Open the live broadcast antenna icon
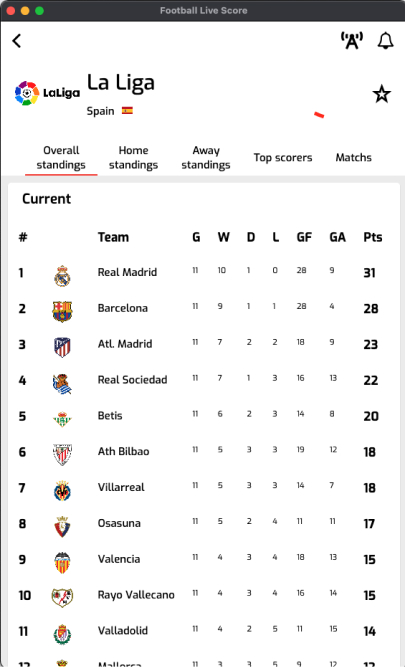405x667 pixels. point(351,40)
